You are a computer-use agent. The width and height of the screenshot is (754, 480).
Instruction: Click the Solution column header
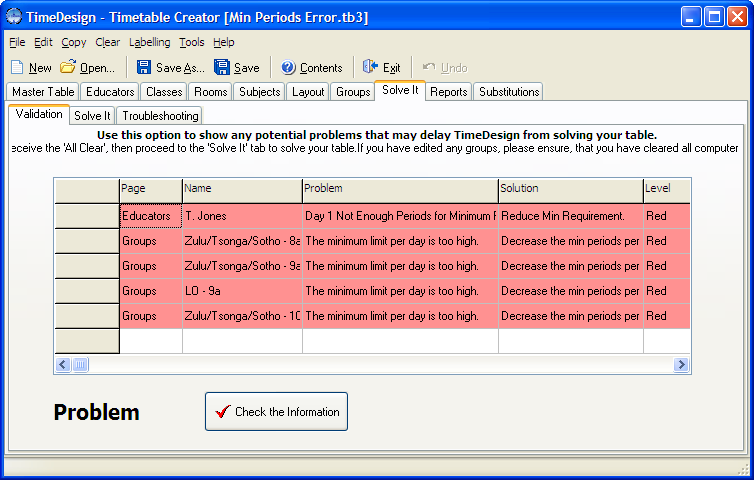571,190
